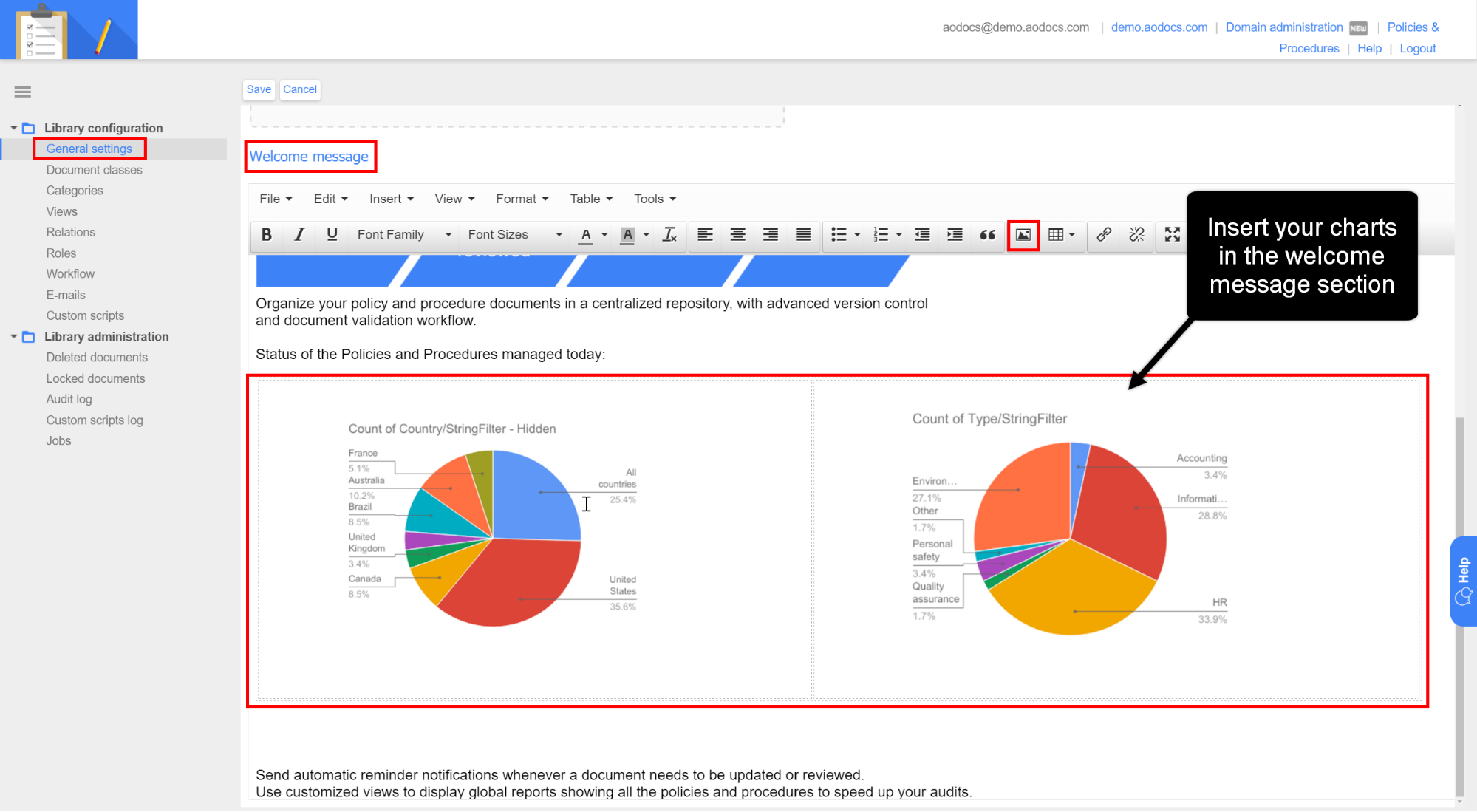Insert a bullet list

tap(839, 235)
